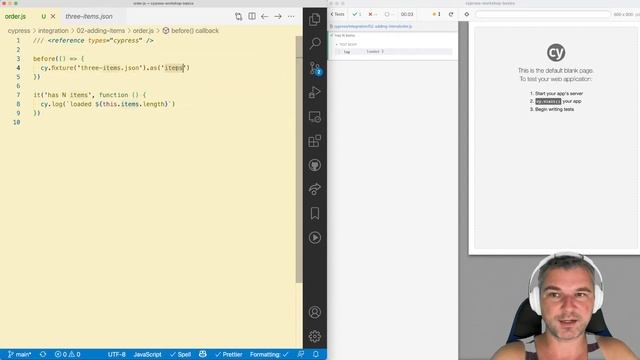Viewport: 640px width, 360px height.
Task: Toggle the Spell checker status item
Action: (x=180, y=354)
